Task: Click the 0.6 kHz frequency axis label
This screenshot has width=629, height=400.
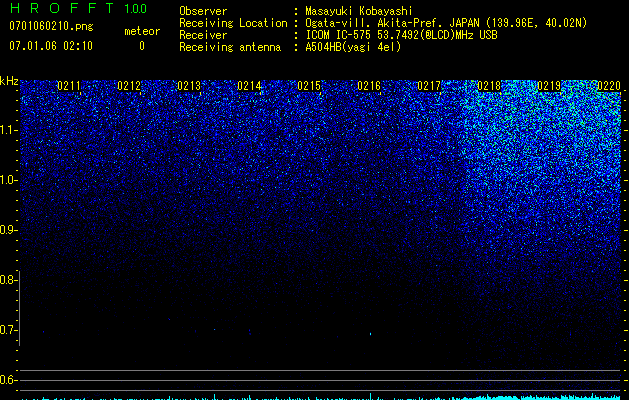Action: pyautogui.click(x=8, y=380)
